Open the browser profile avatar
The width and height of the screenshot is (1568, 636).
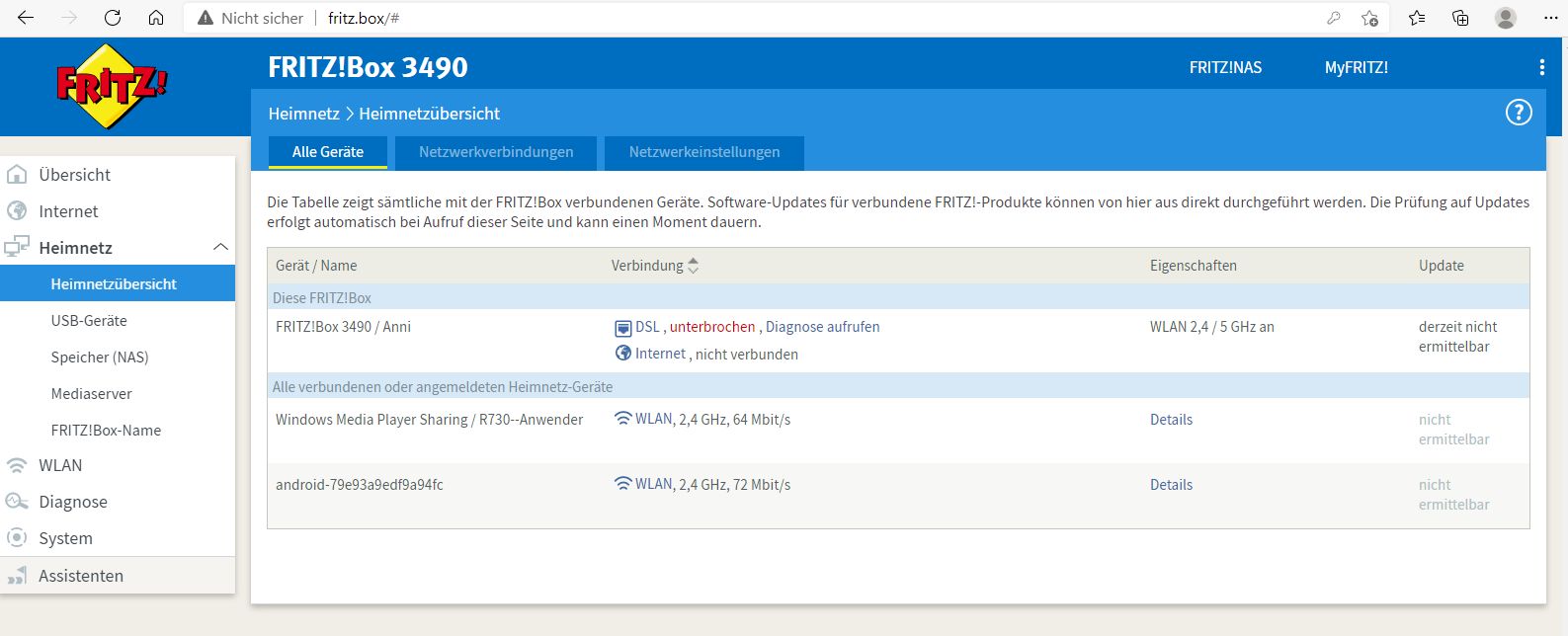[1506, 18]
